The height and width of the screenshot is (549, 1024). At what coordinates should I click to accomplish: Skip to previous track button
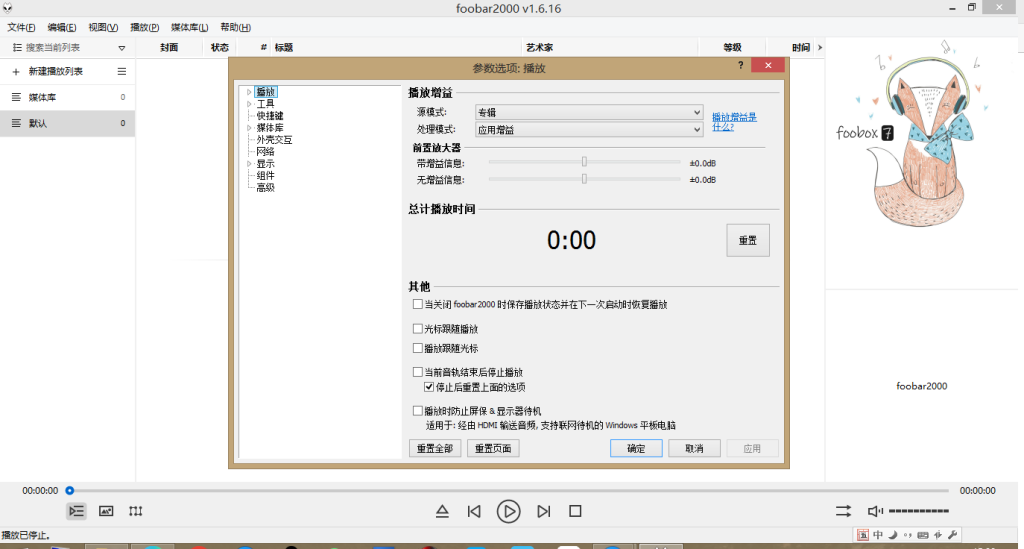coord(474,511)
